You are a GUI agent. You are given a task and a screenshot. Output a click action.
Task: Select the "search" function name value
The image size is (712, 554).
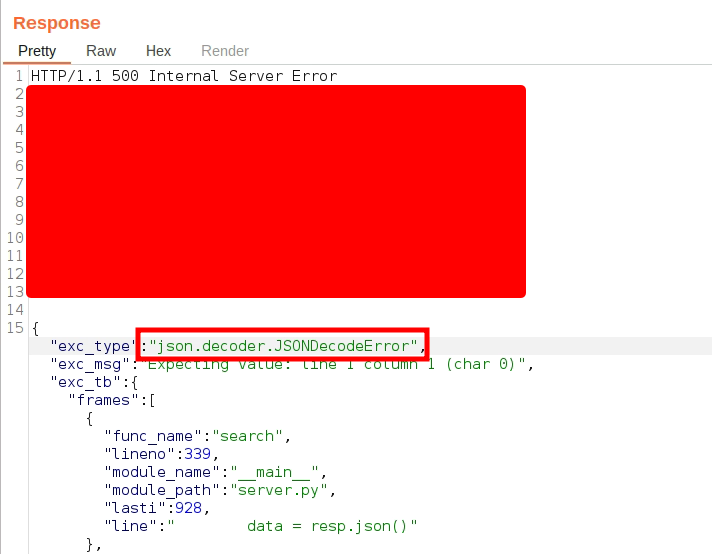[x=247, y=436]
